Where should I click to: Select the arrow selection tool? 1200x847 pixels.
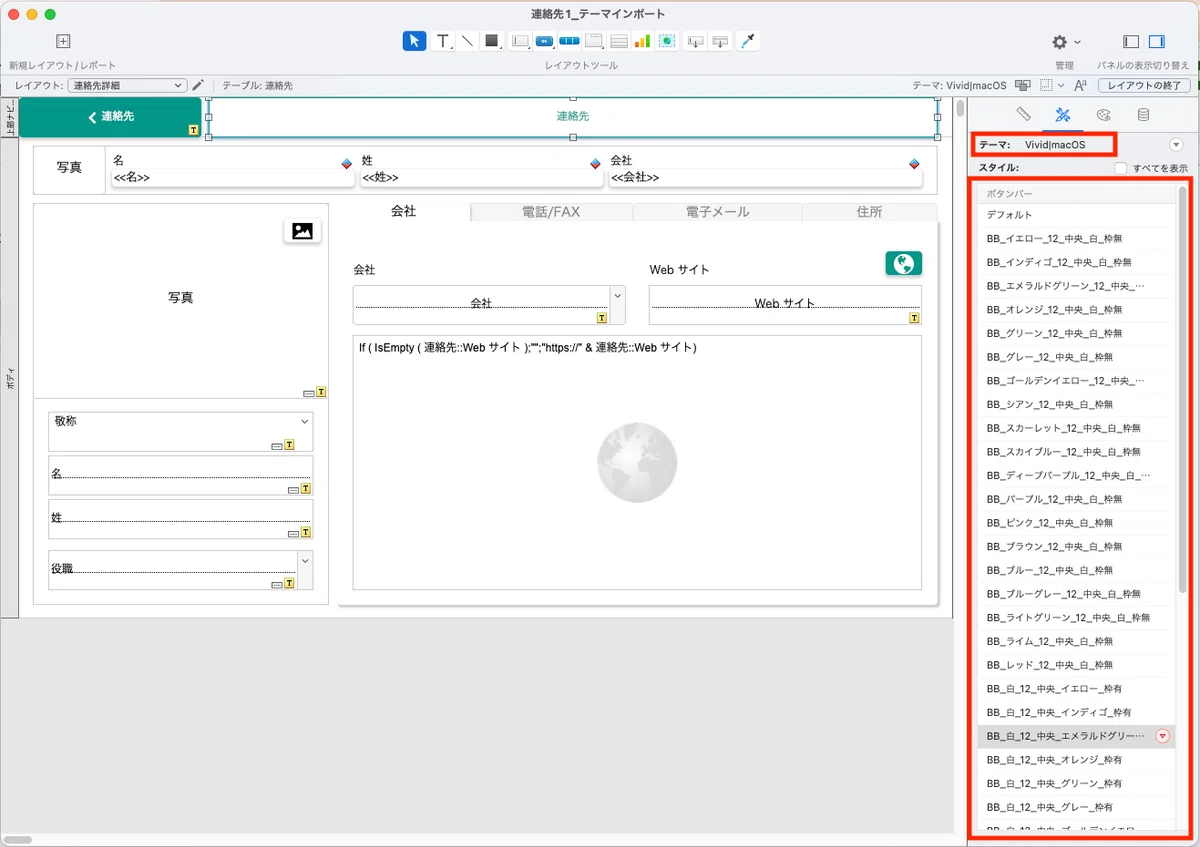pos(414,41)
